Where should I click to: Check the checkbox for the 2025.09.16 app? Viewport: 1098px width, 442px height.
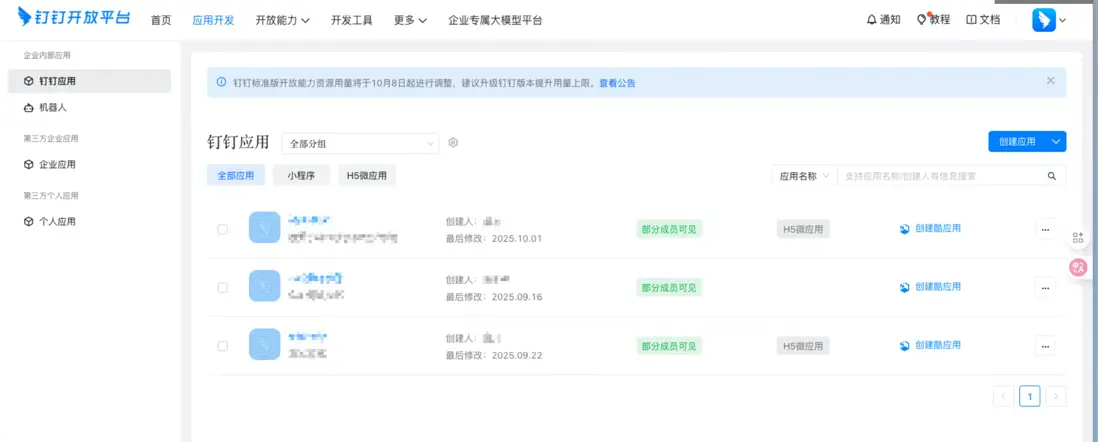pos(223,287)
